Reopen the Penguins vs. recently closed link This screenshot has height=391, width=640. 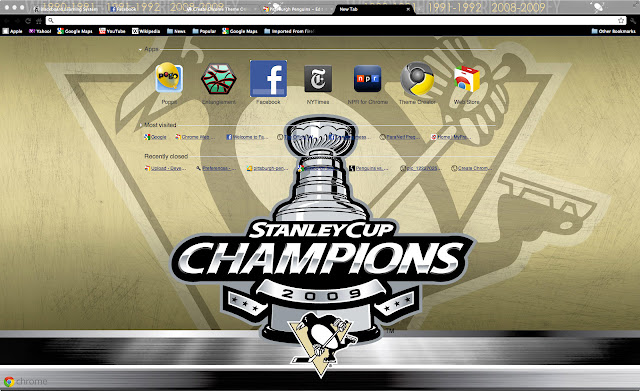click(369, 168)
